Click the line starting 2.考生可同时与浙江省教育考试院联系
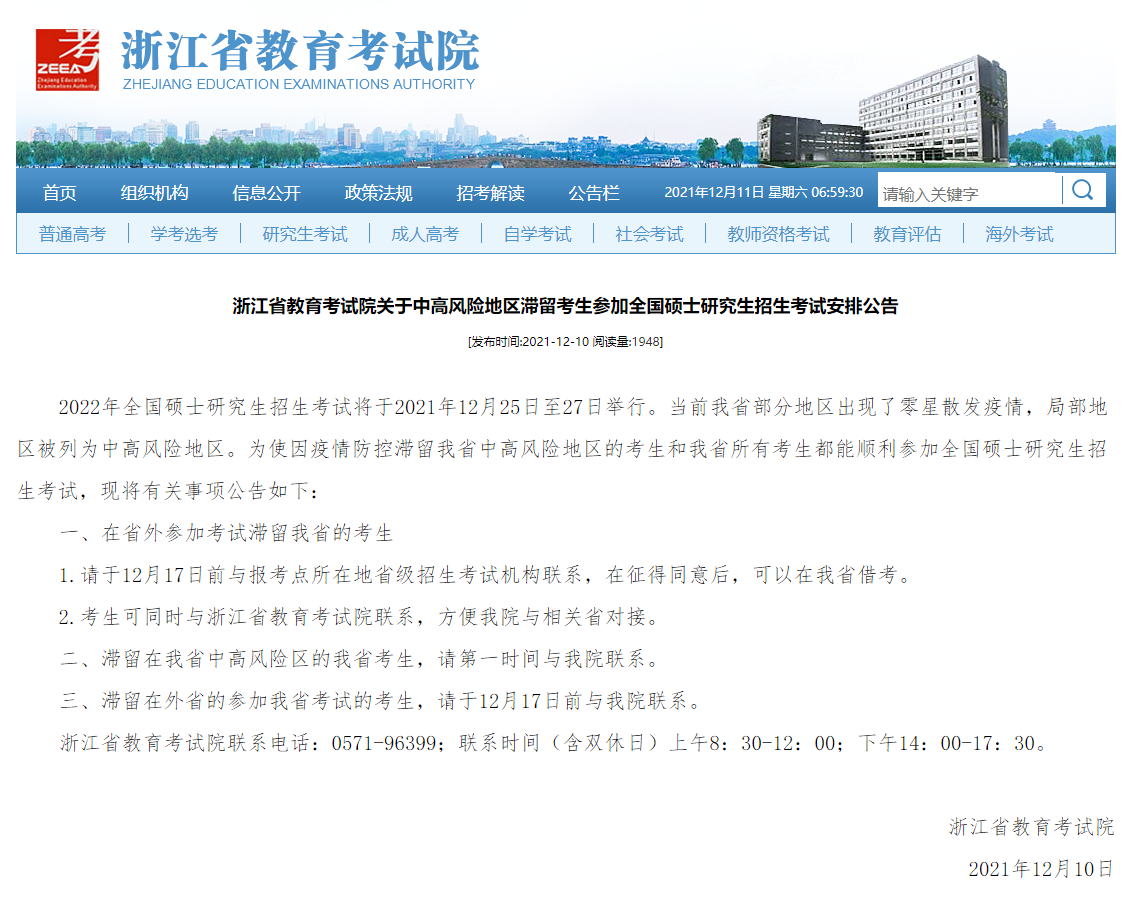 360,618
